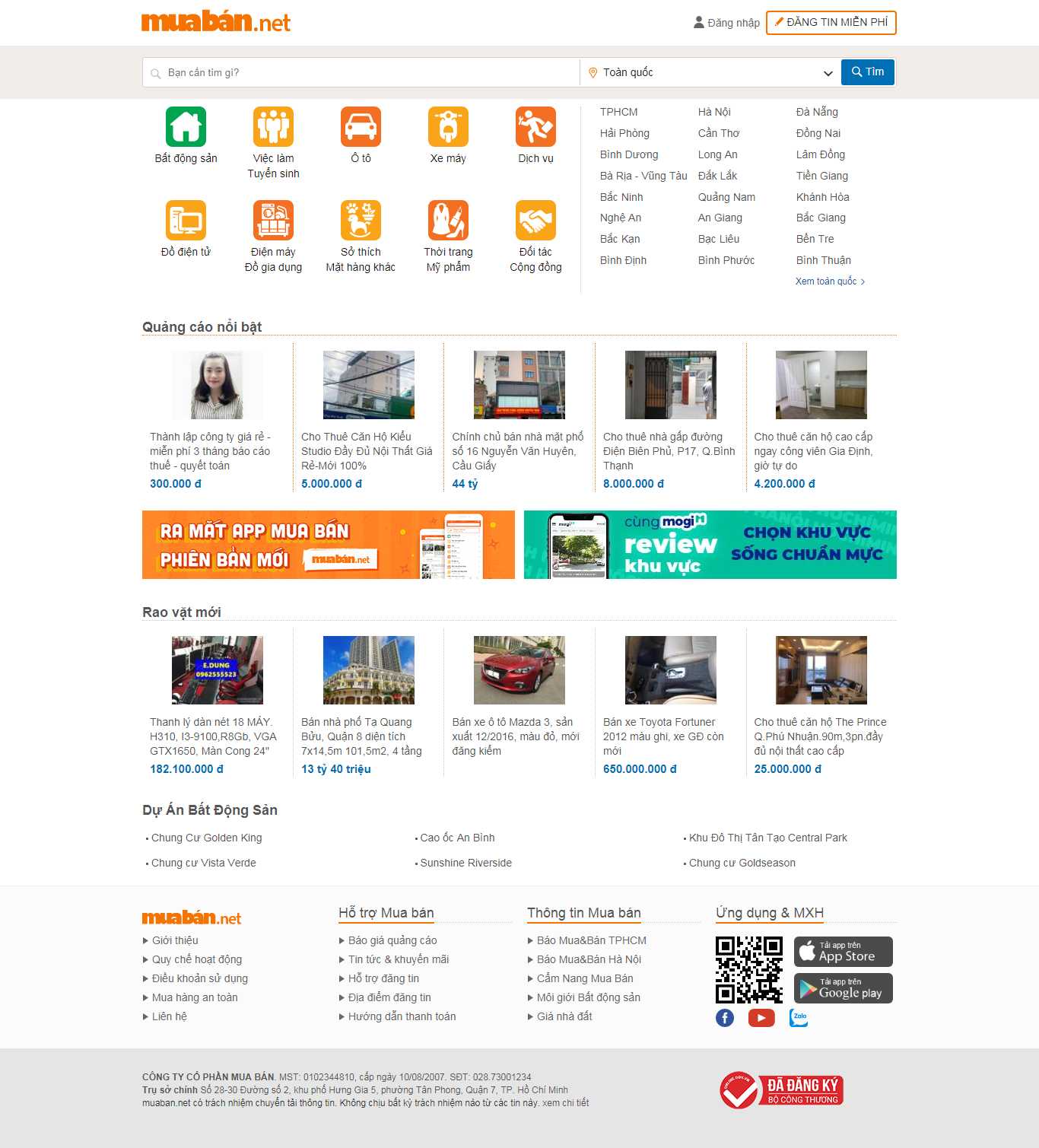
Task: Select Điện máy Đồ gia dụng category
Action: 273,219
